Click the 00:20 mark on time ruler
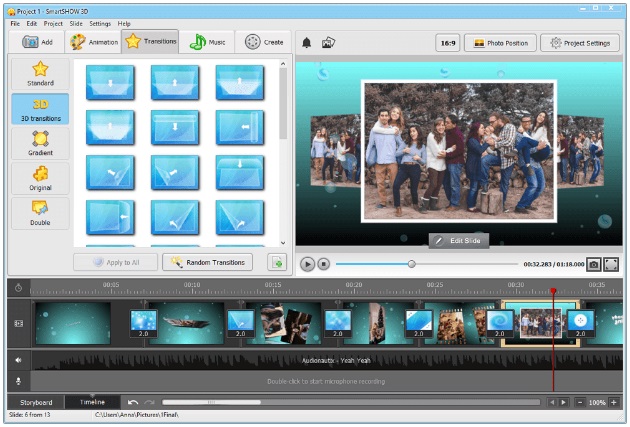 [354, 284]
